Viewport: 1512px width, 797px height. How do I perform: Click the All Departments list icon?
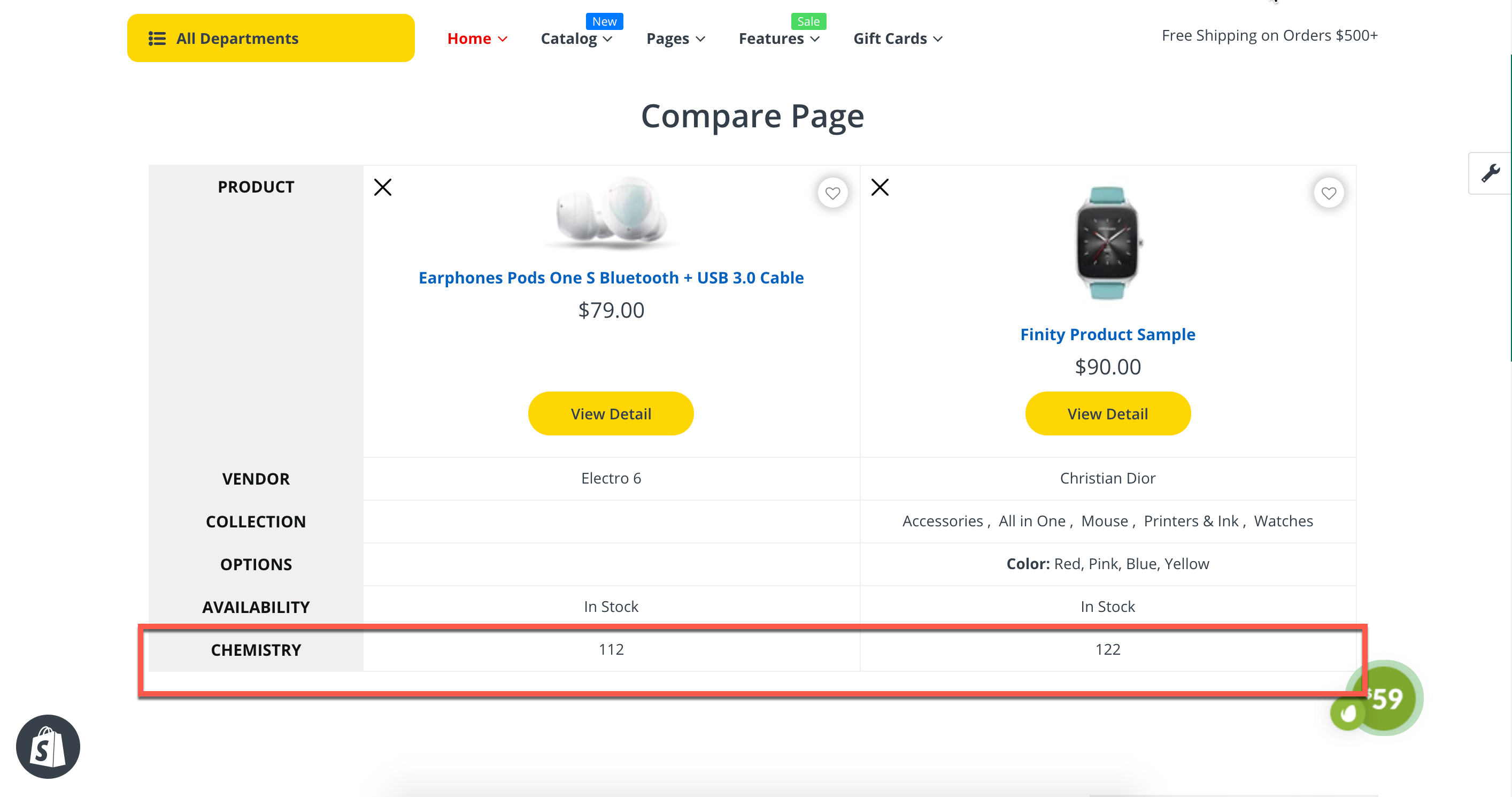[x=157, y=39]
